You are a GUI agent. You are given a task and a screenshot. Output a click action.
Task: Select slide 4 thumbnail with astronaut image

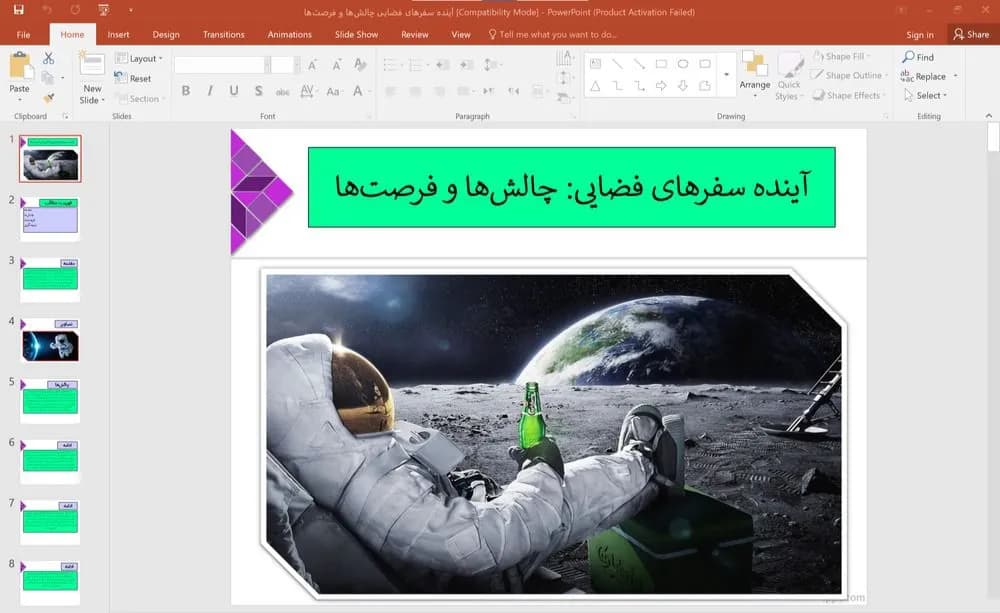coord(50,341)
